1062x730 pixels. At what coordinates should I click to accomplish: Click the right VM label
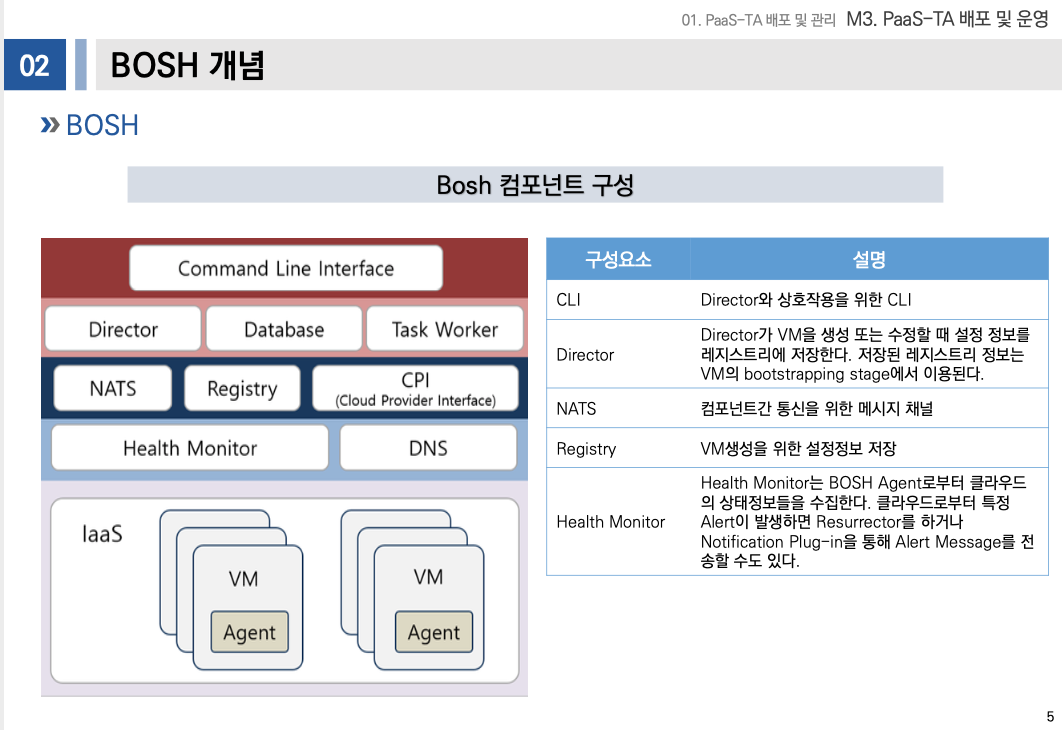point(428,577)
